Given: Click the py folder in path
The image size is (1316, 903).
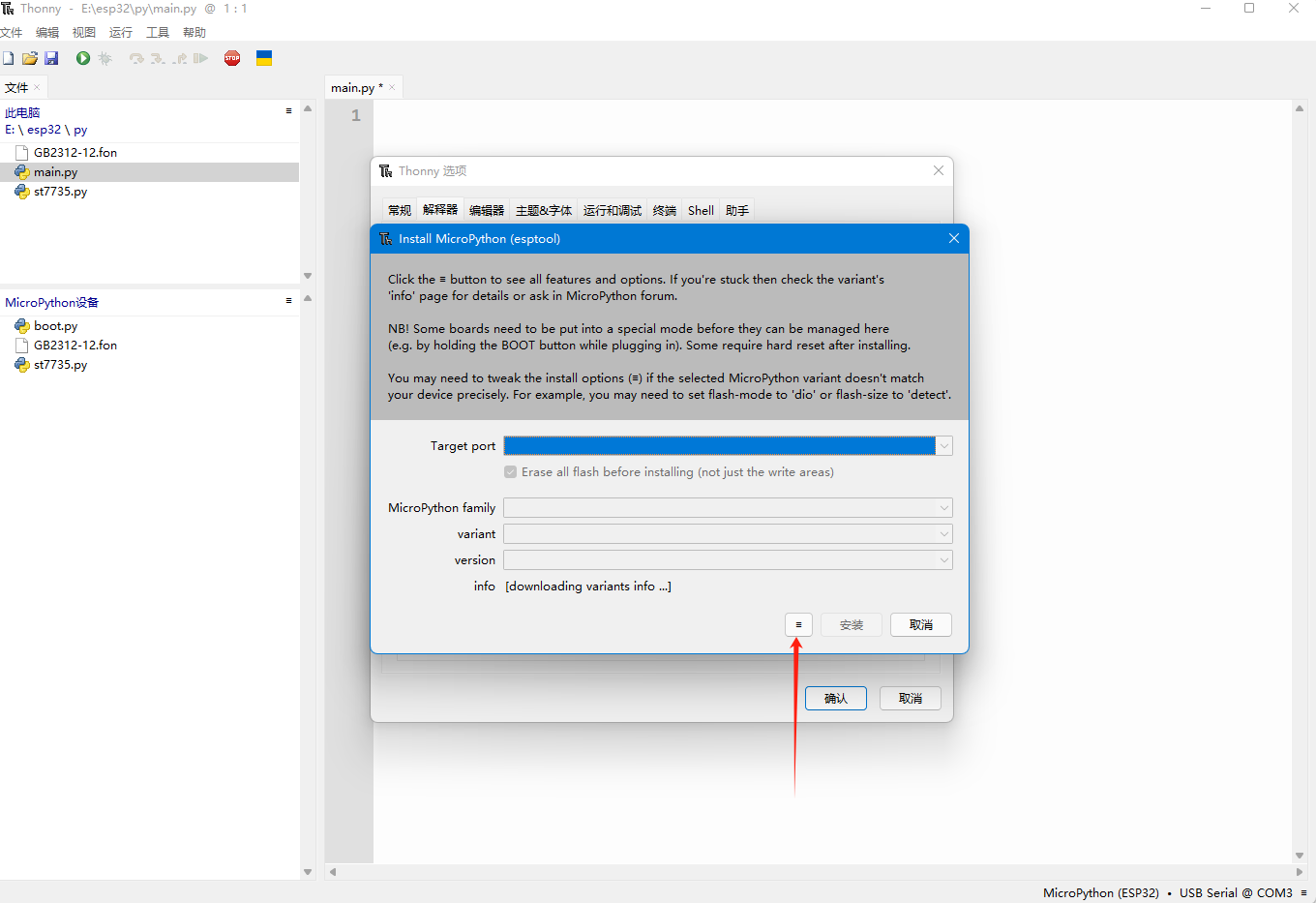Looking at the screenshot, I should point(80,129).
